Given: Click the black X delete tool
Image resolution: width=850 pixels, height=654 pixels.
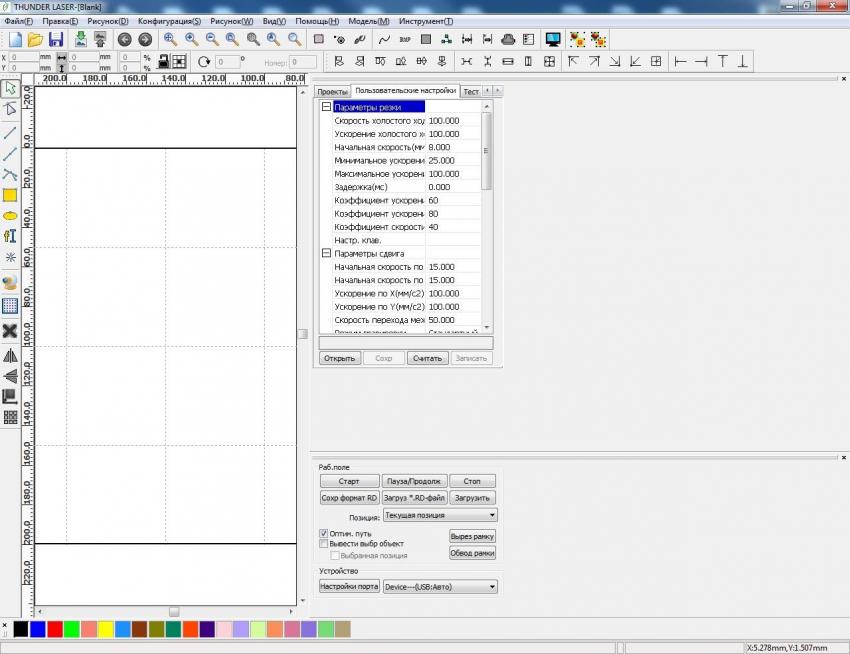Looking at the screenshot, I should (10, 330).
